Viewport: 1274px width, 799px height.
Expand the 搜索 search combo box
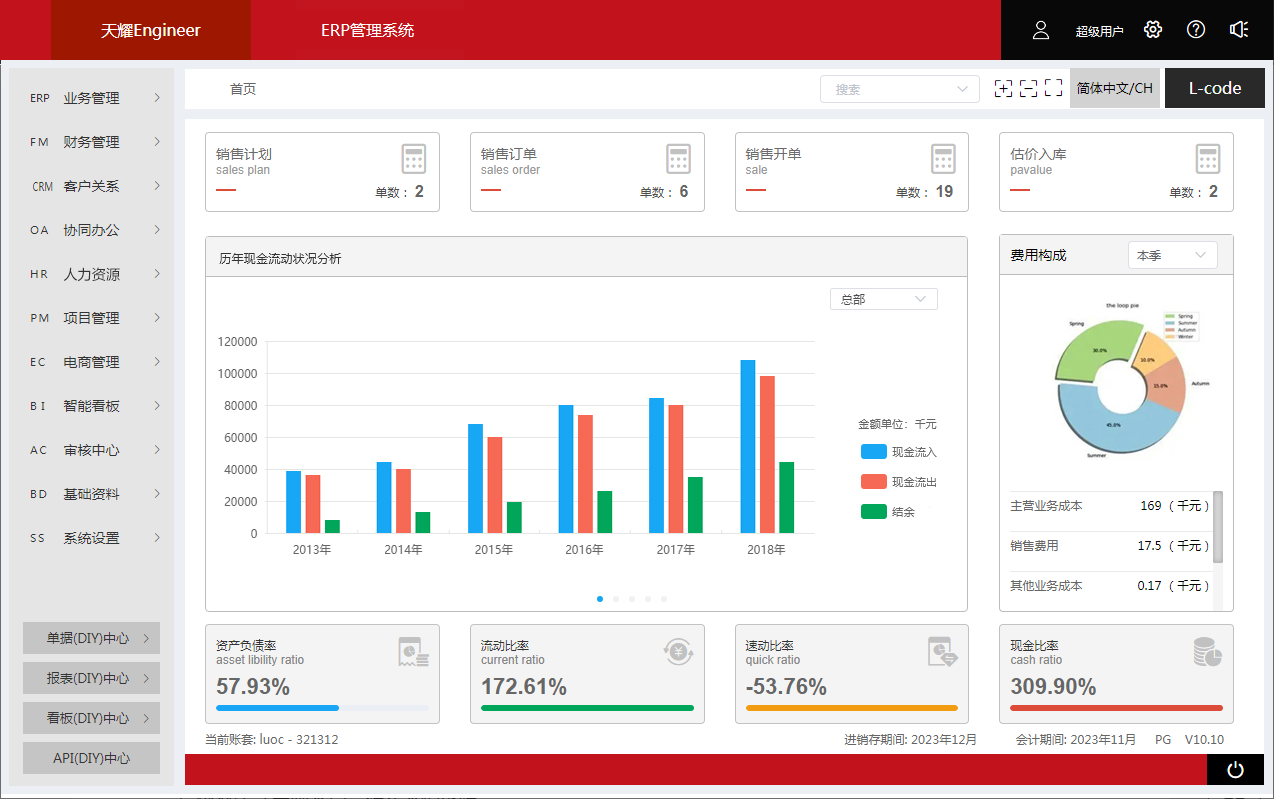tap(899, 89)
